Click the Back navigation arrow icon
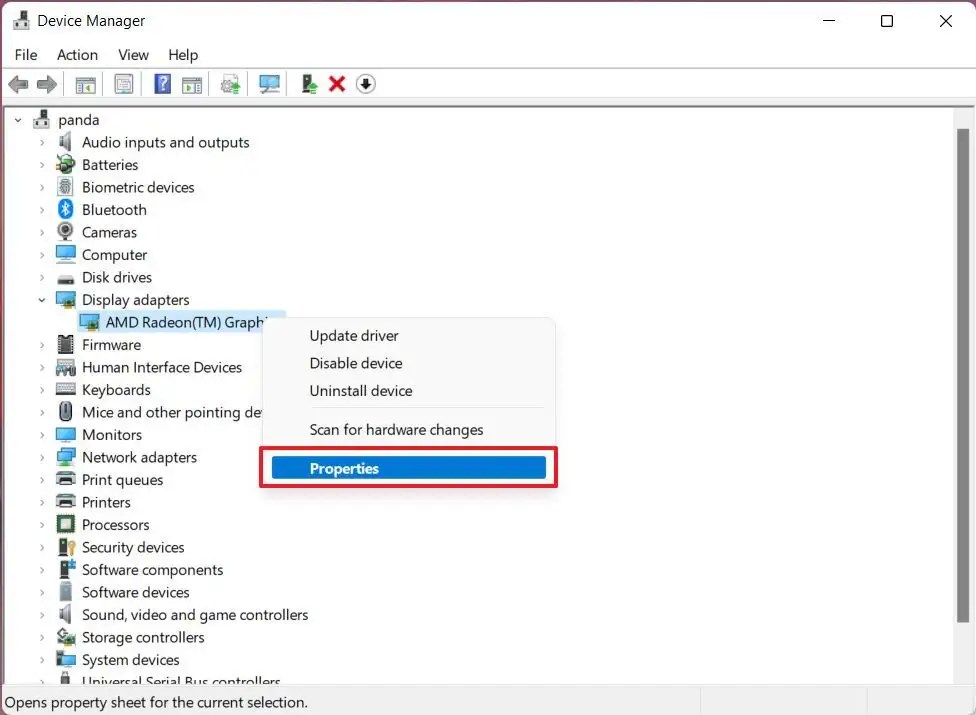This screenshot has height=715, width=976. tap(18, 83)
